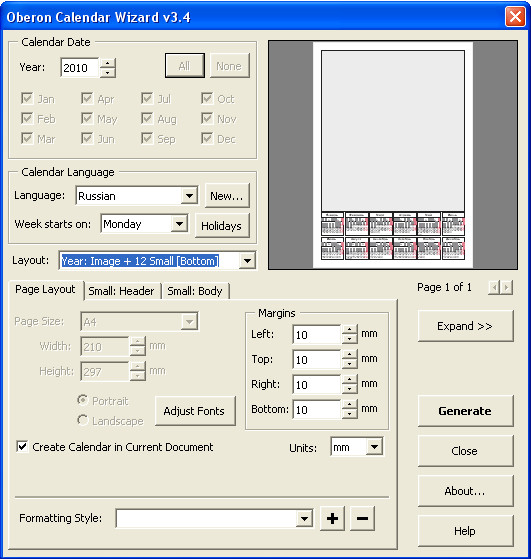The width and height of the screenshot is (531, 559).
Task: Switch to the Small: Body tab
Action: pos(195,291)
